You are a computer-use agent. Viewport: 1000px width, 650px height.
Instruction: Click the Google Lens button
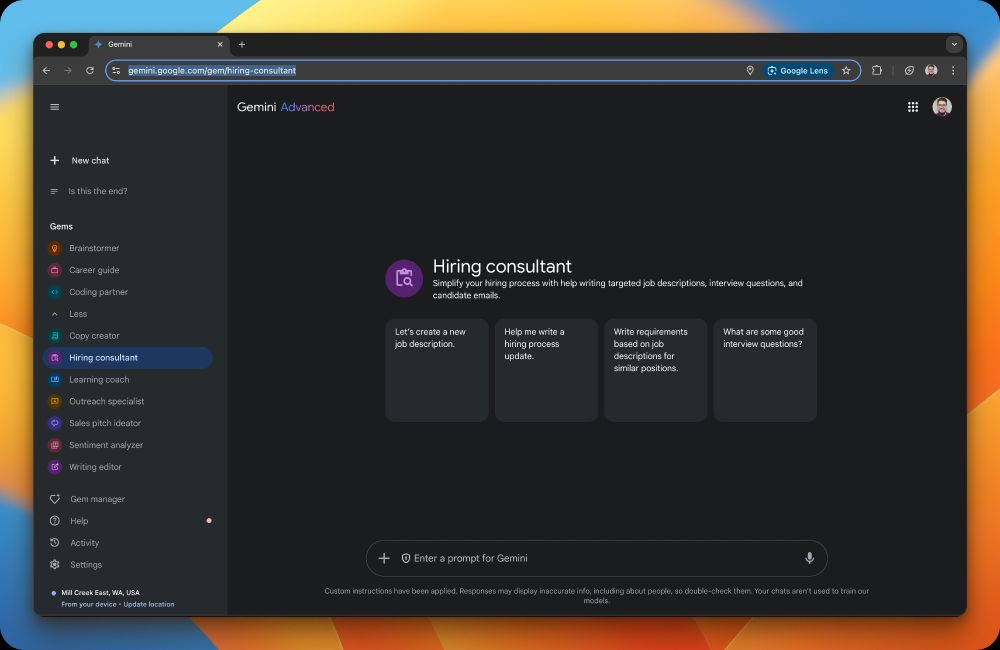click(798, 71)
